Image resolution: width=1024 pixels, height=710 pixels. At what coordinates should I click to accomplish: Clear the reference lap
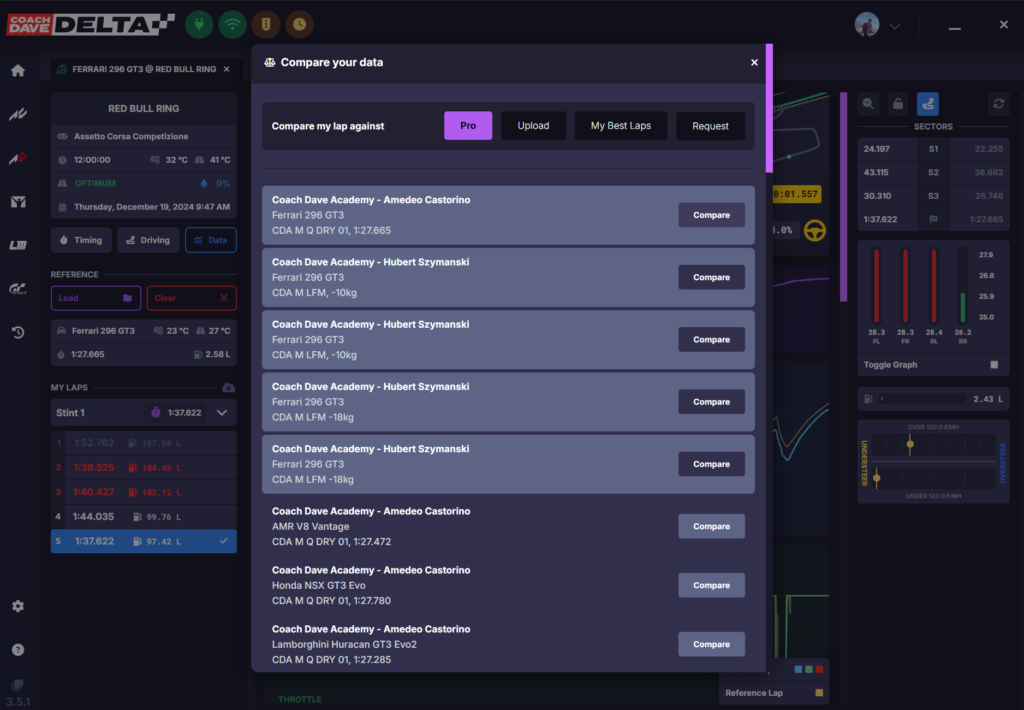tap(191, 298)
